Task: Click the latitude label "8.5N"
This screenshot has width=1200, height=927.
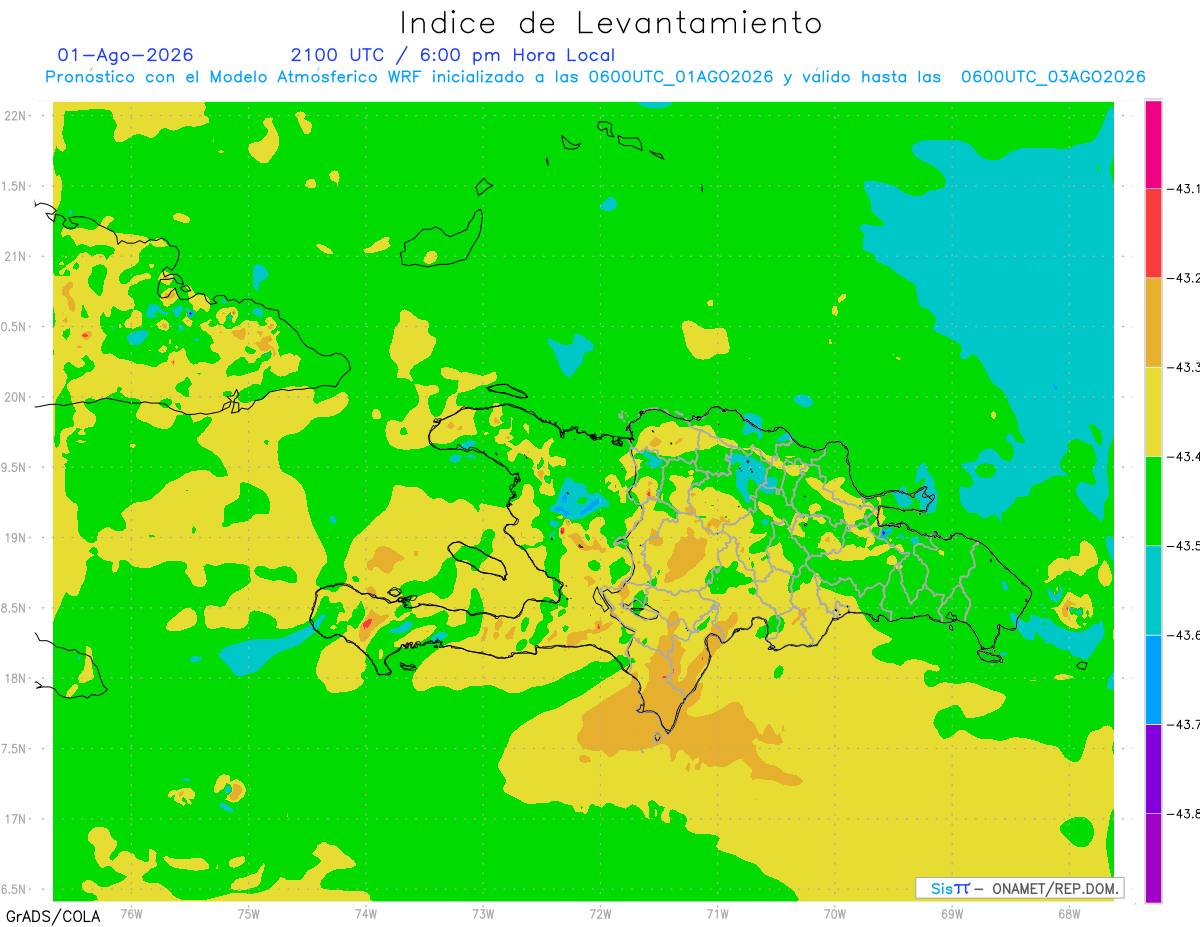Action: click(x=14, y=608)
